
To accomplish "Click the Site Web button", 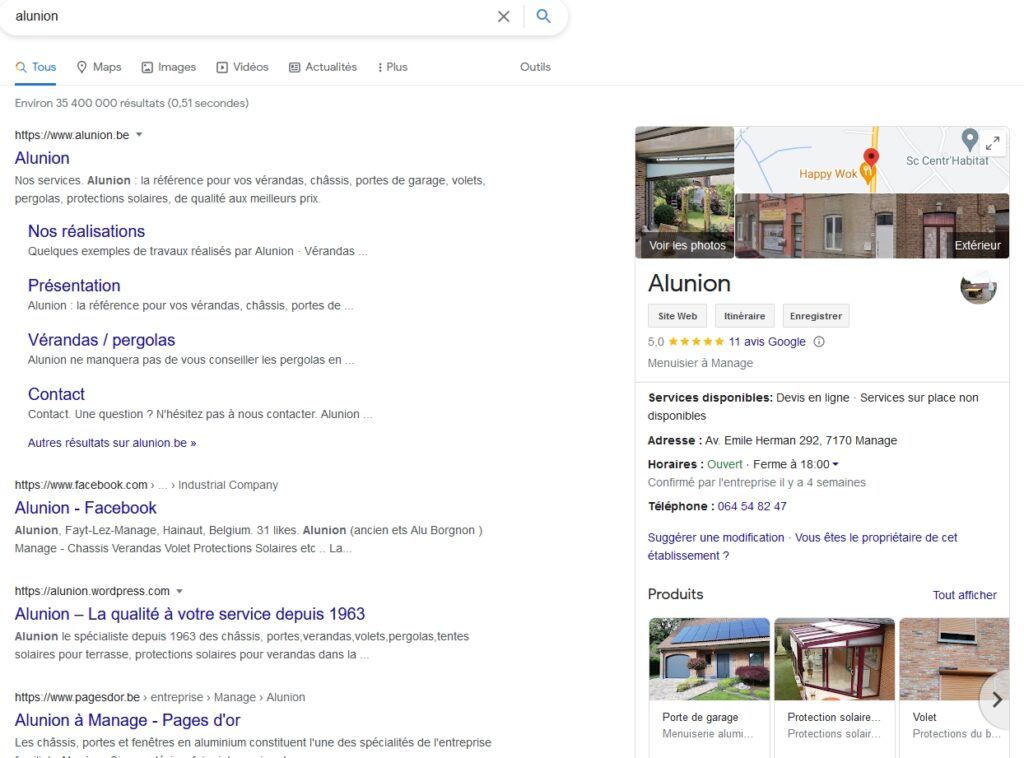I will click(677, 316).
